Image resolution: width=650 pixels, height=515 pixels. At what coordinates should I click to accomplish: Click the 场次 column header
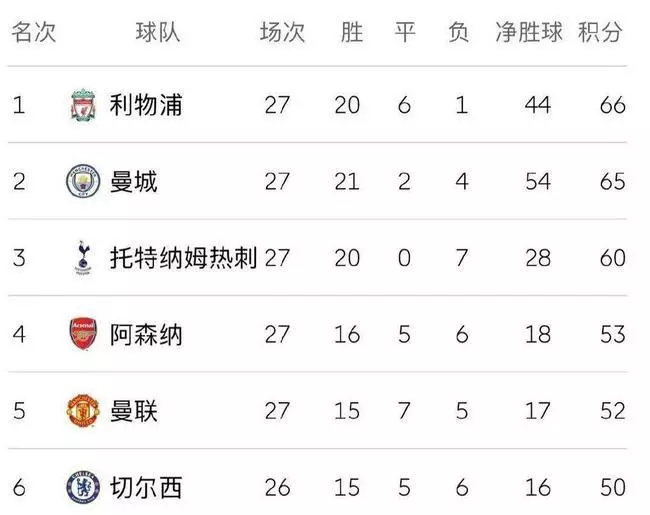click(x=282, y=32)
